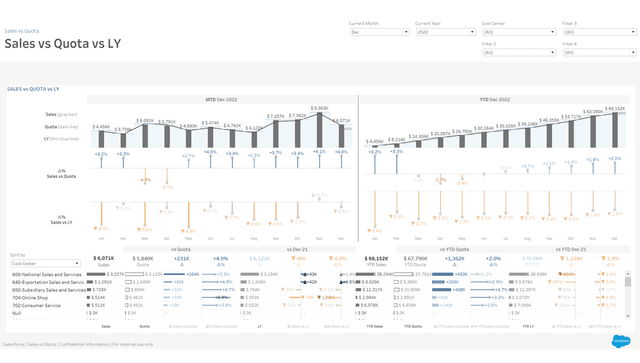Expand the Cost Center filter dropdown
Image resolution: width=640 pixels, height=363 pixels.
519,32
